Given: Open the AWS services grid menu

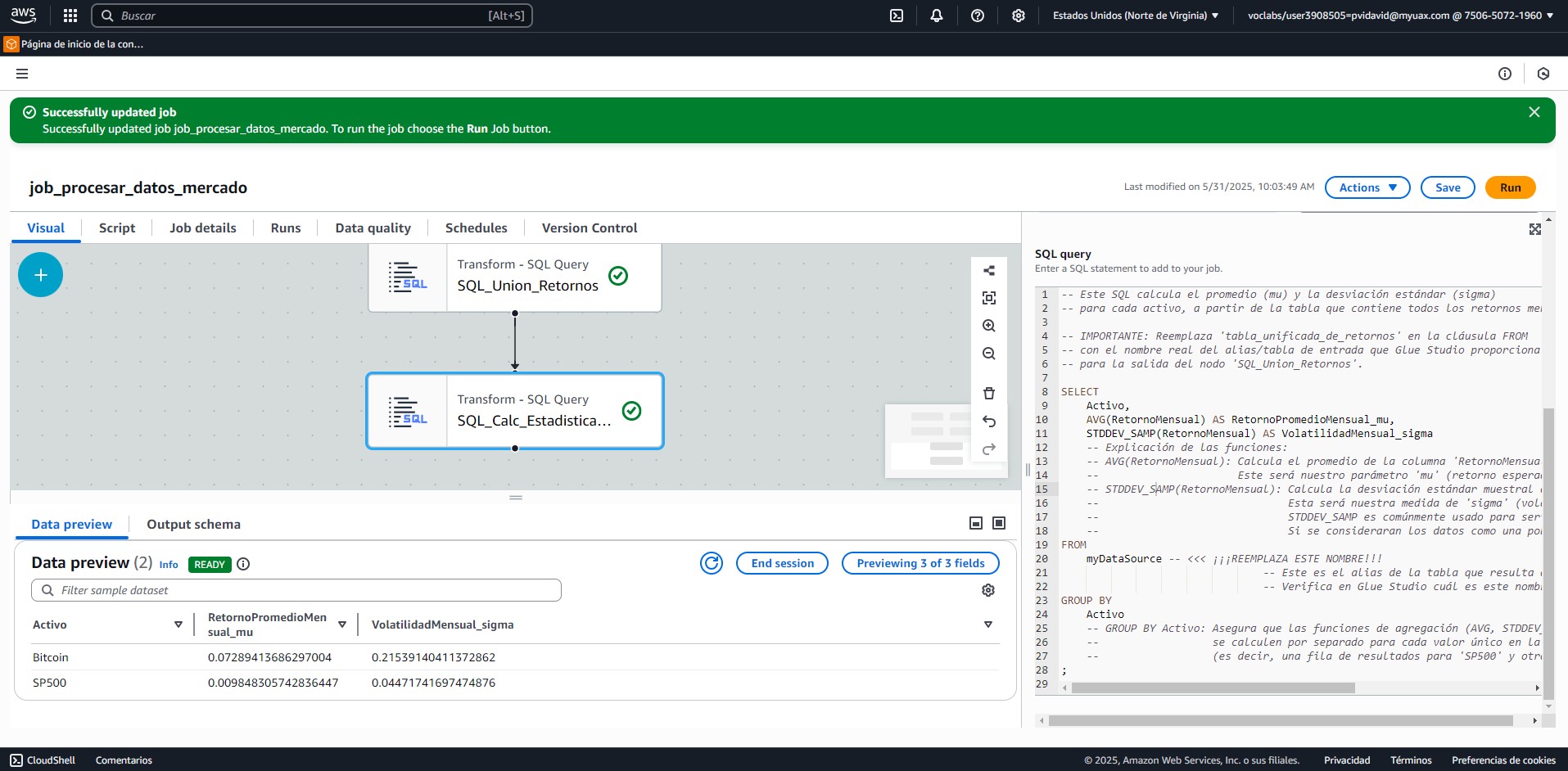Looking at the screenshot, I should click(70, 16).
